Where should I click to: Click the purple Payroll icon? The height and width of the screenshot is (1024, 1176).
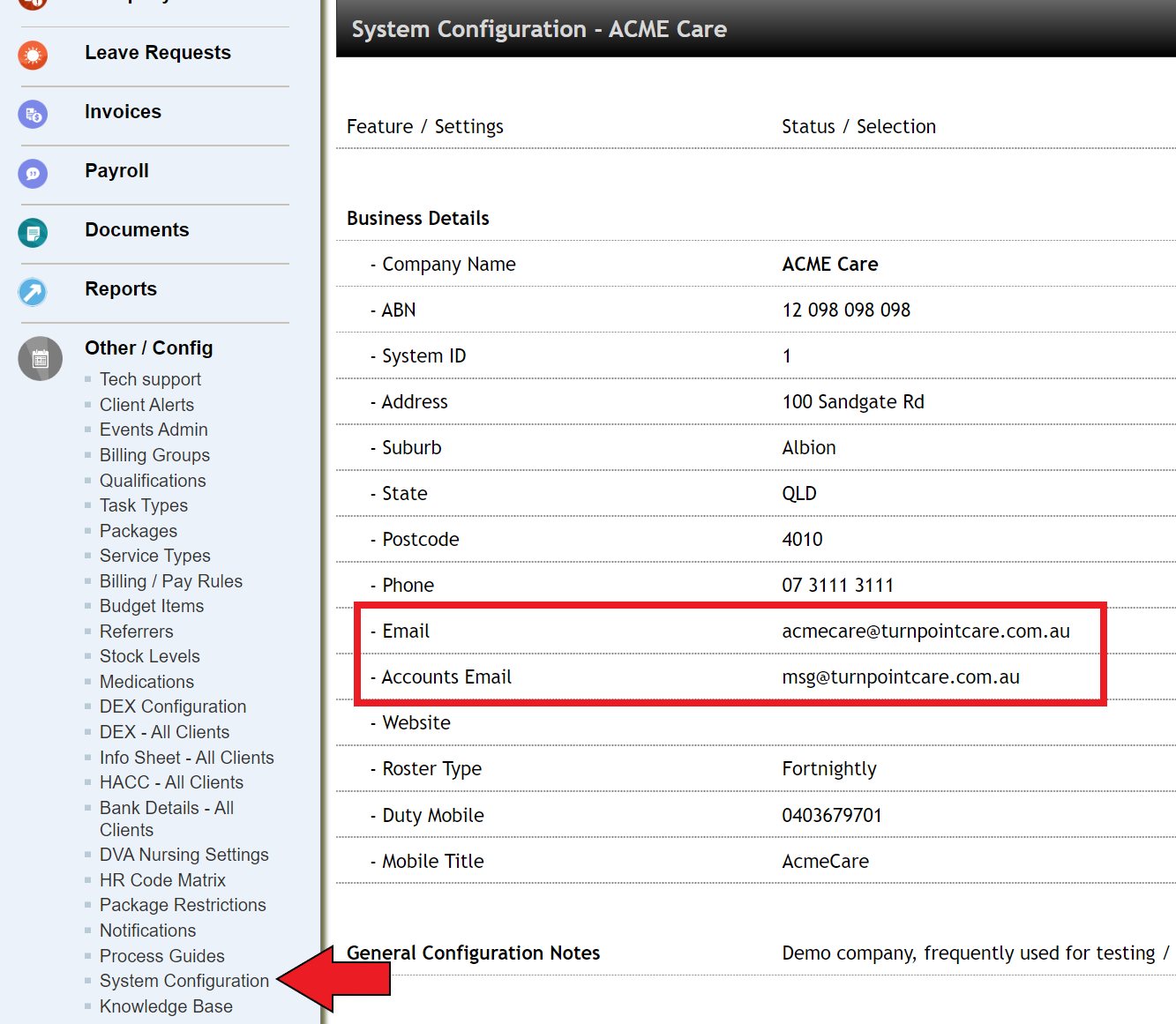pyautogui.click(x=33, y=173)
